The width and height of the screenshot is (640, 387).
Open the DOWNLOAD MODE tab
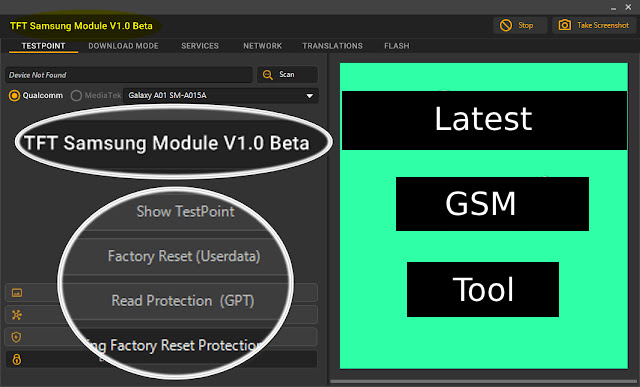pos(123,46)
